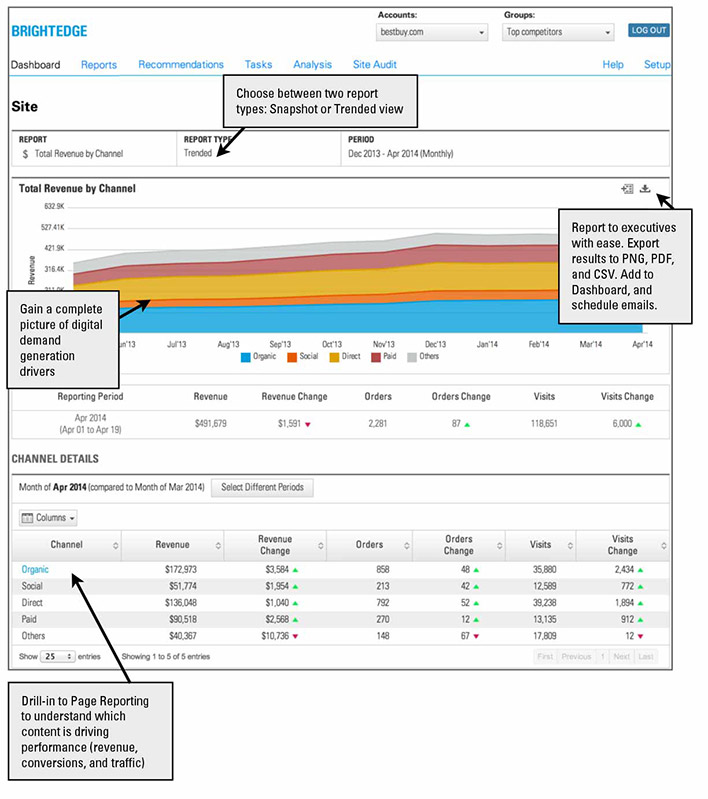Open the Columns dropdown menu
This screenshot has width=708, height=799.
[x=48, y=518]
